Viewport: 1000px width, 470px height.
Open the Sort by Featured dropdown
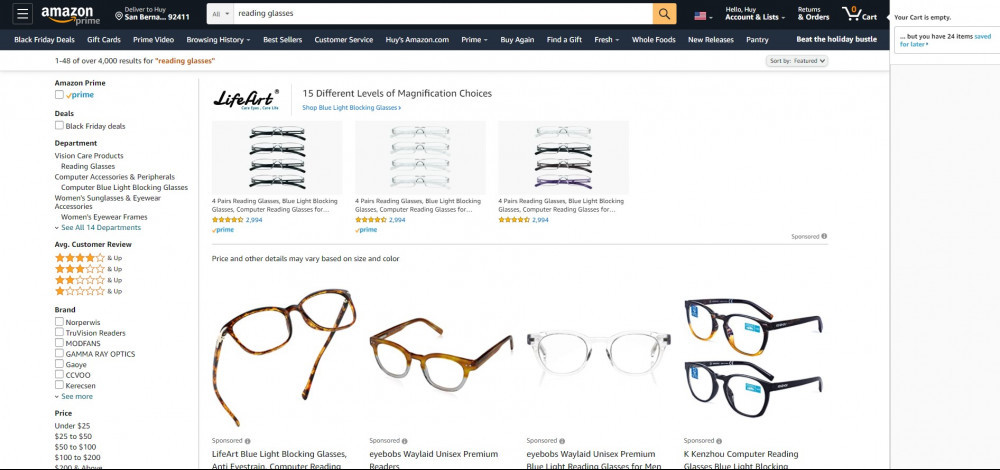coord(797,61)
